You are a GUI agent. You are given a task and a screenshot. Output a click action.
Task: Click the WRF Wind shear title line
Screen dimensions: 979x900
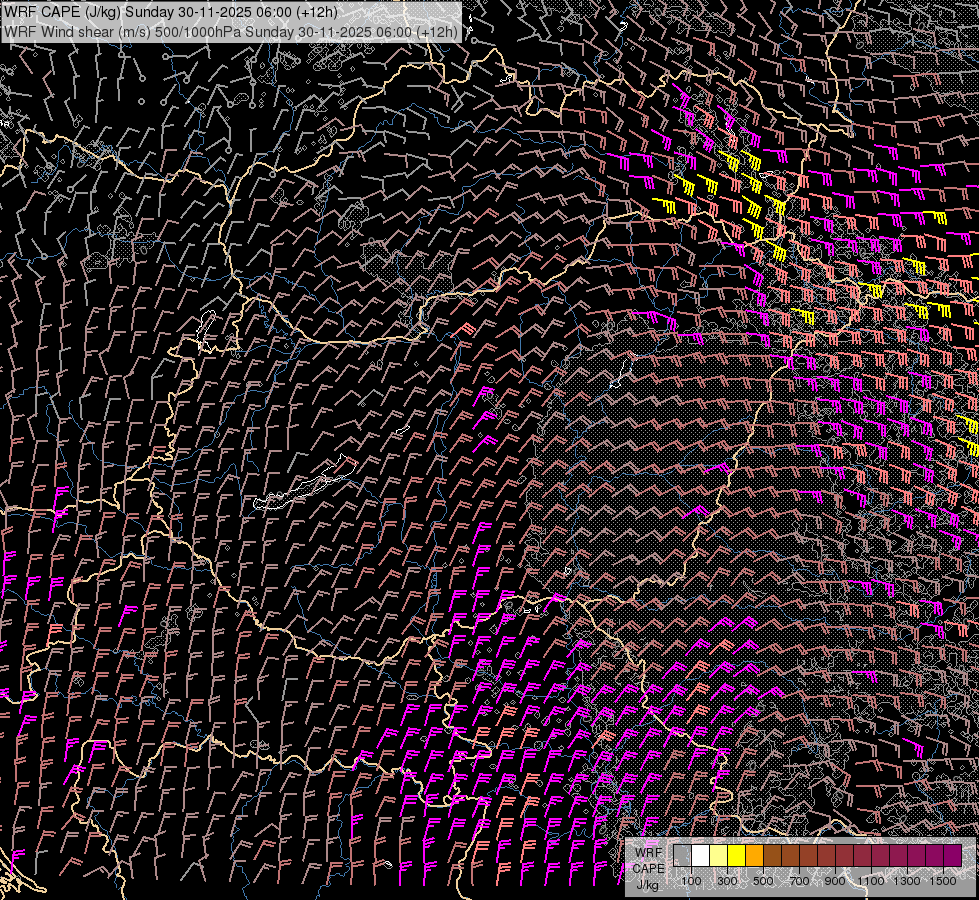coord(231,32)
